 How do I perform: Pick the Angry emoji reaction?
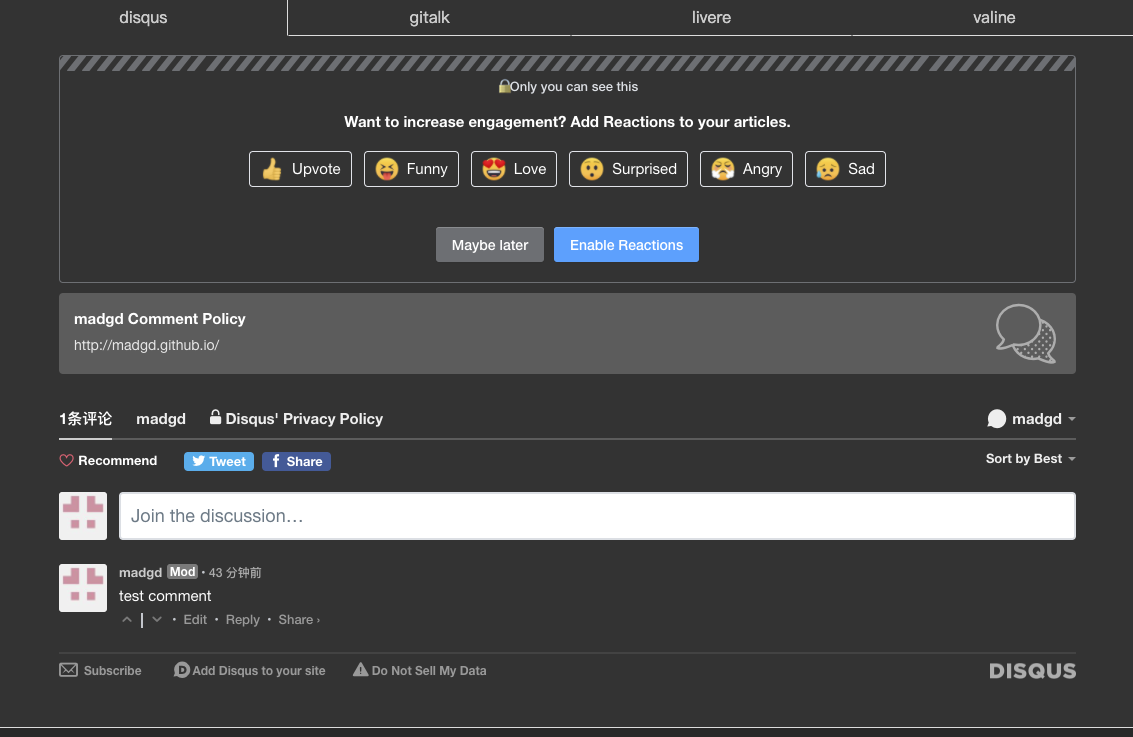[x=746, y=169]
